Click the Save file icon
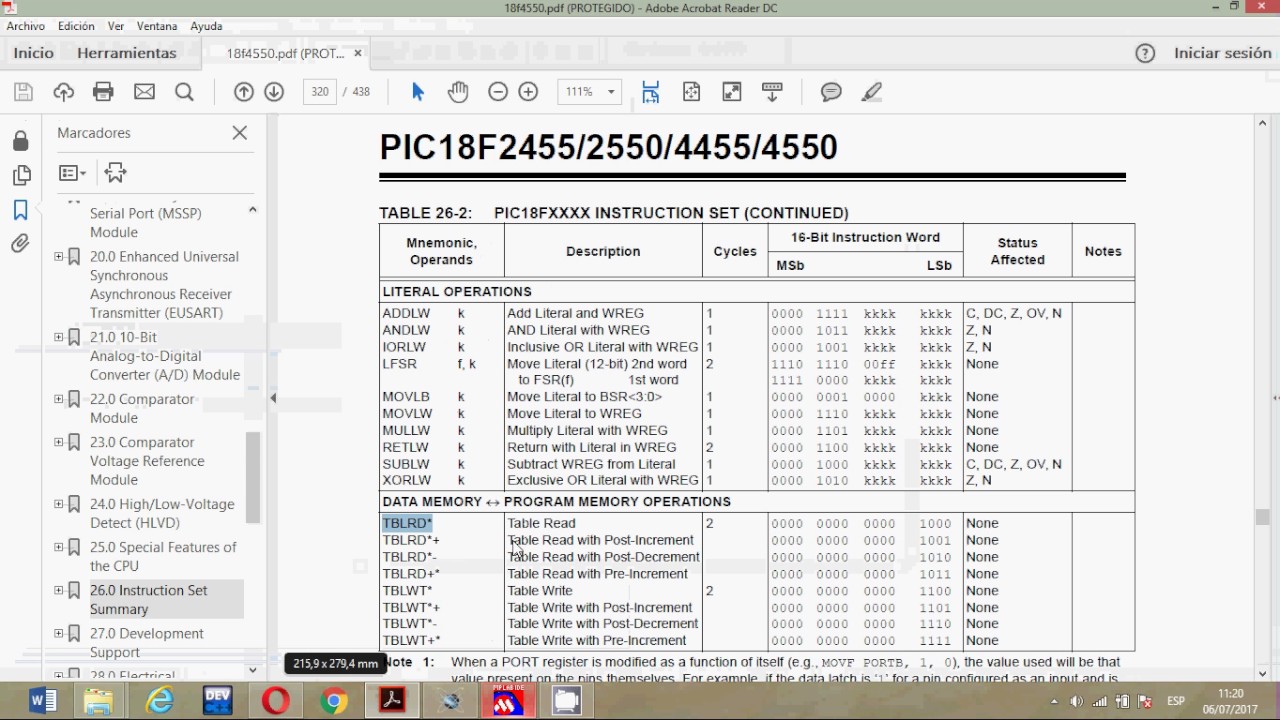The image size is (1280, 720). pos(24,92)
